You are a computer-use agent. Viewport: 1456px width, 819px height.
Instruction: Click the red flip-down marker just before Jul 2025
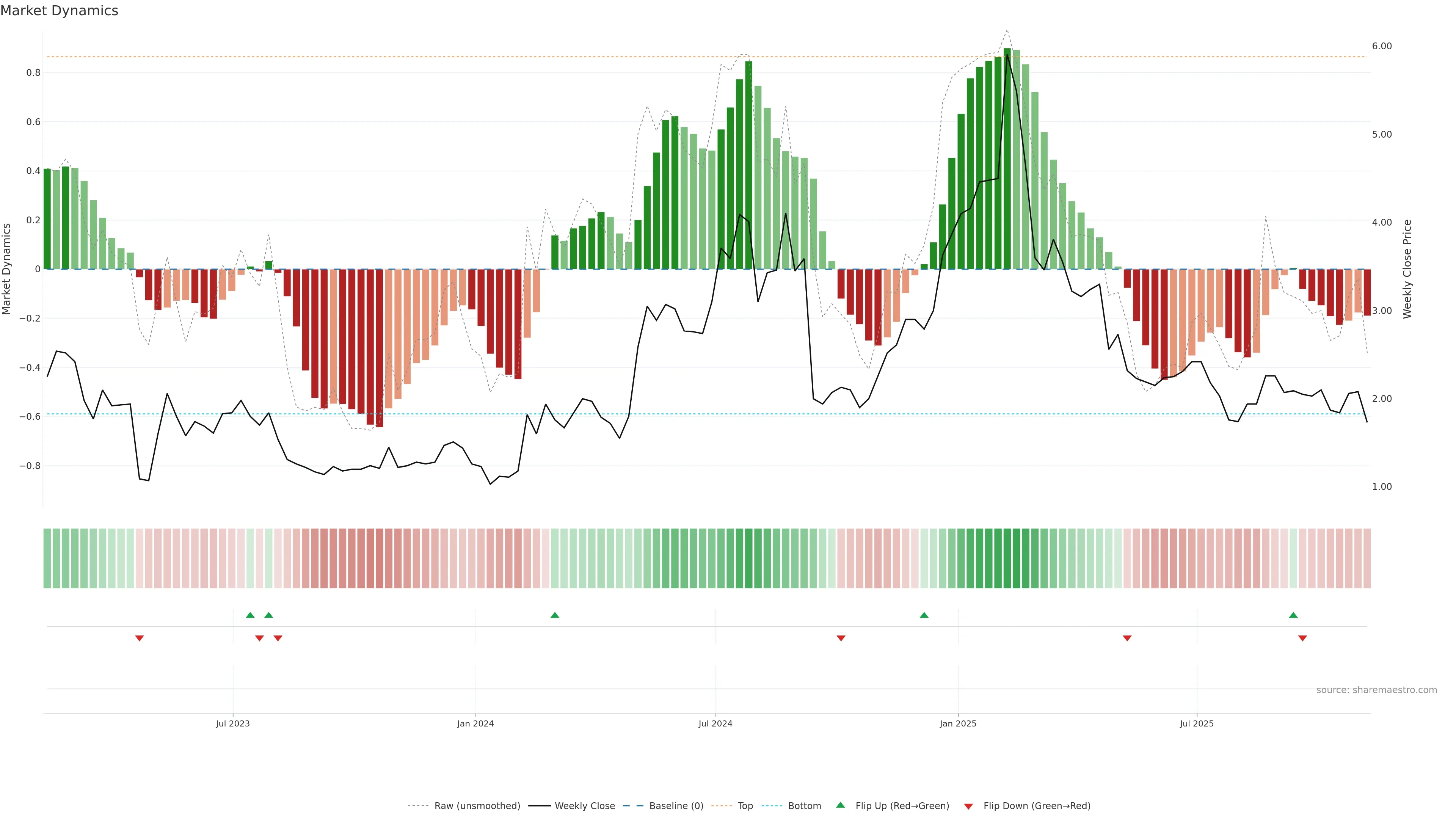pos(1127,638)
